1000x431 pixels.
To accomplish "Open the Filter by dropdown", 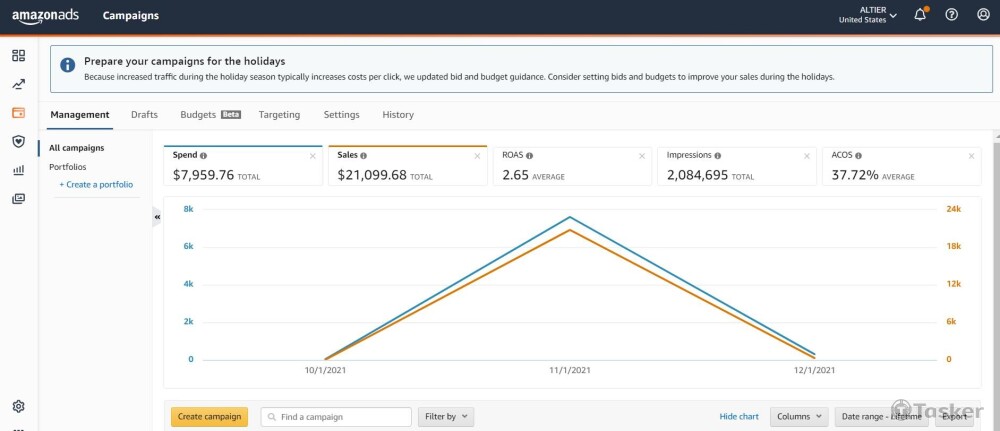I will tap(446, 417).
